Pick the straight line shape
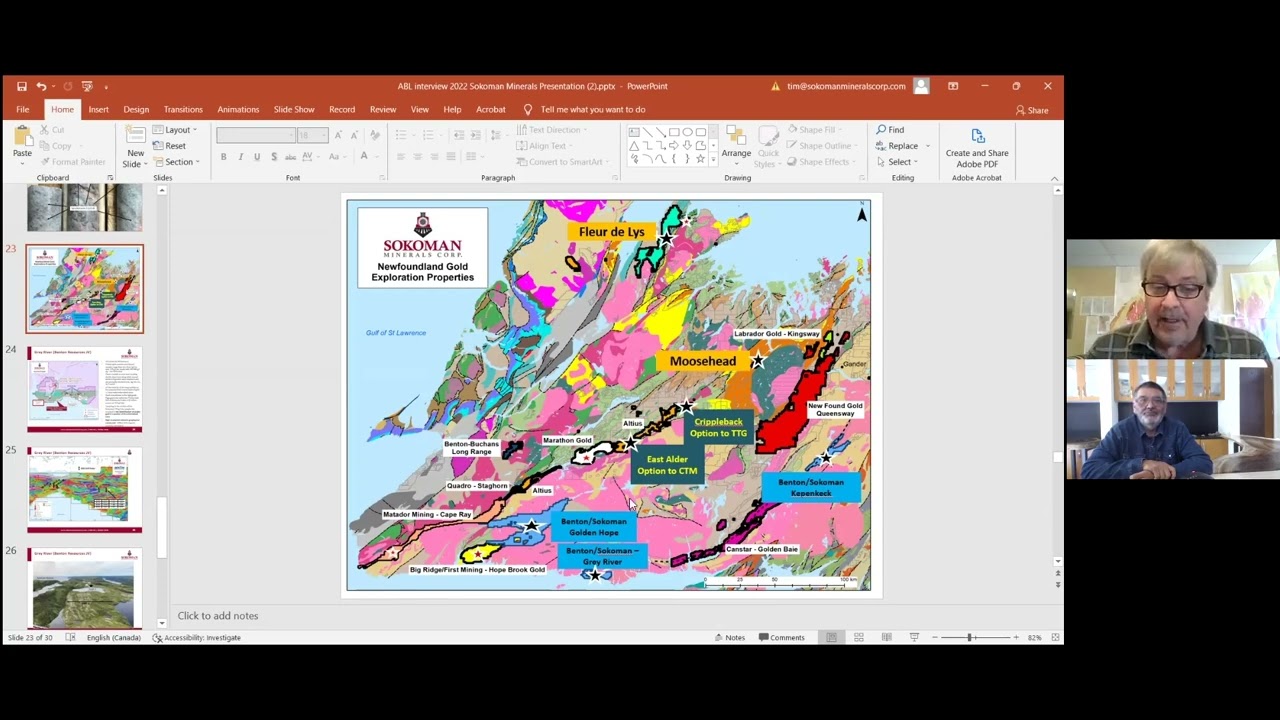This screenshot has height=720, width=1280. point(647,132)
